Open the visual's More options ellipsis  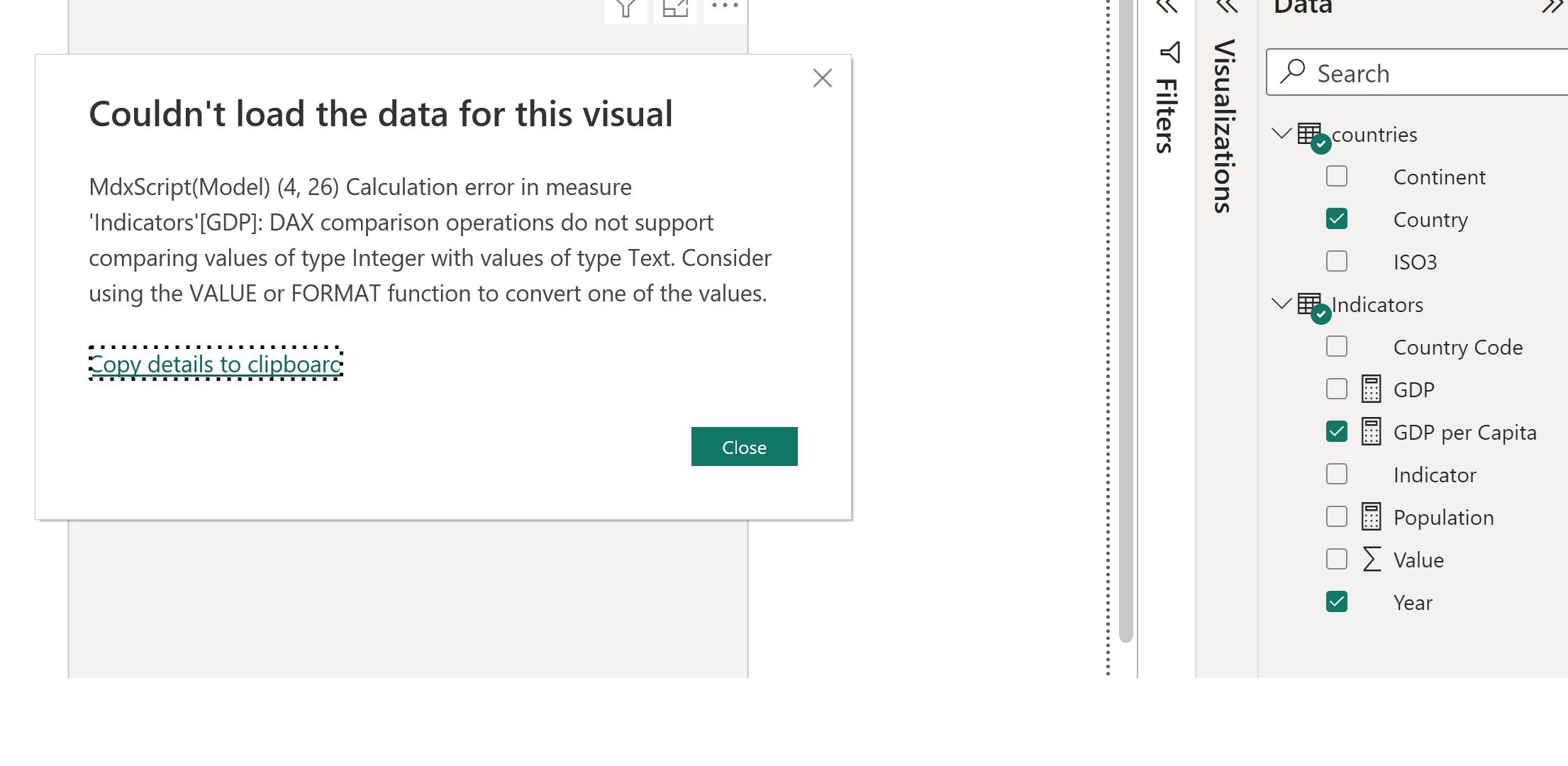coord(725,7)
